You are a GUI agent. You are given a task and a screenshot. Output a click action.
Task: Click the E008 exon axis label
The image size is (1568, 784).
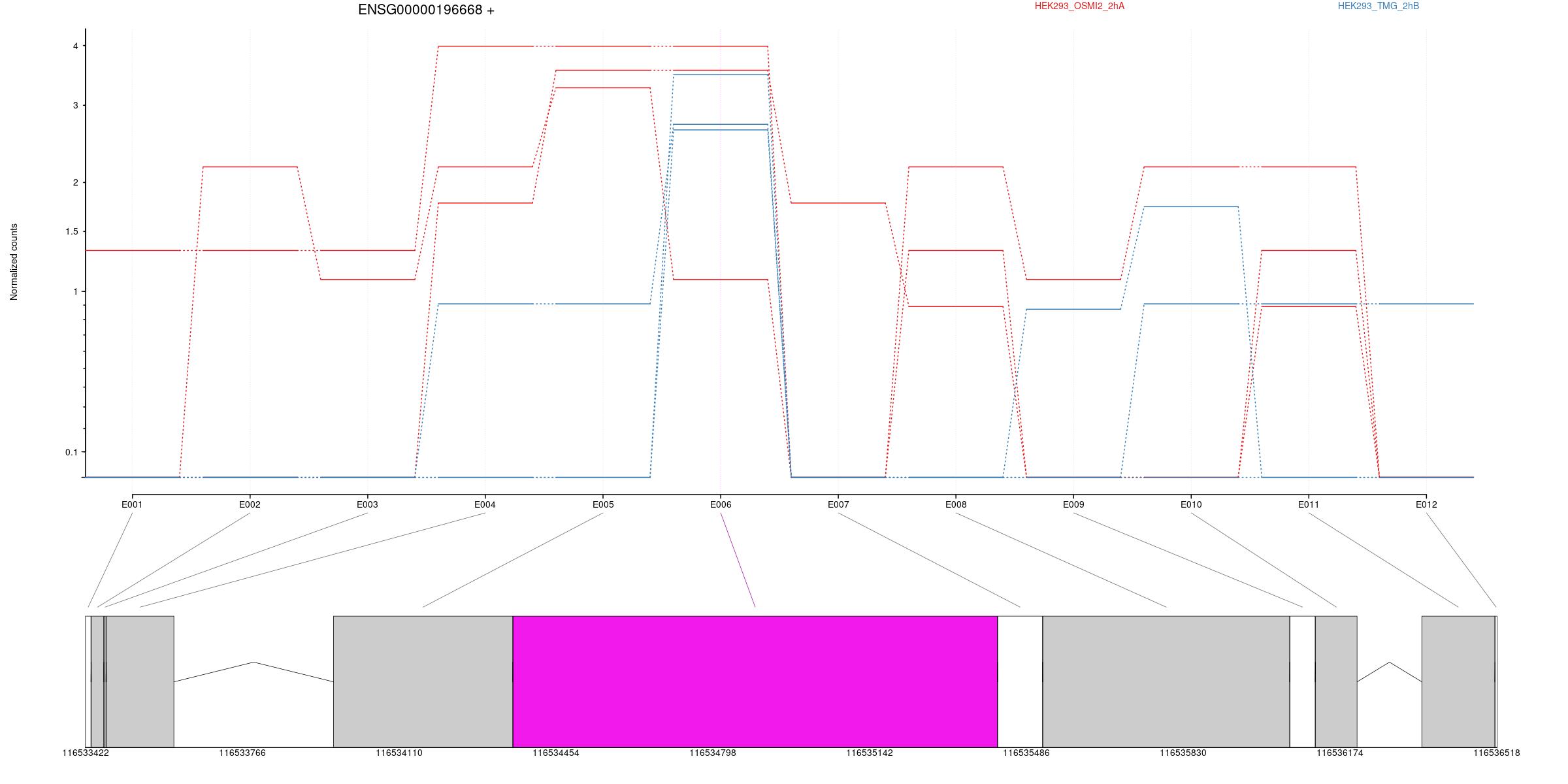(956, 504)
